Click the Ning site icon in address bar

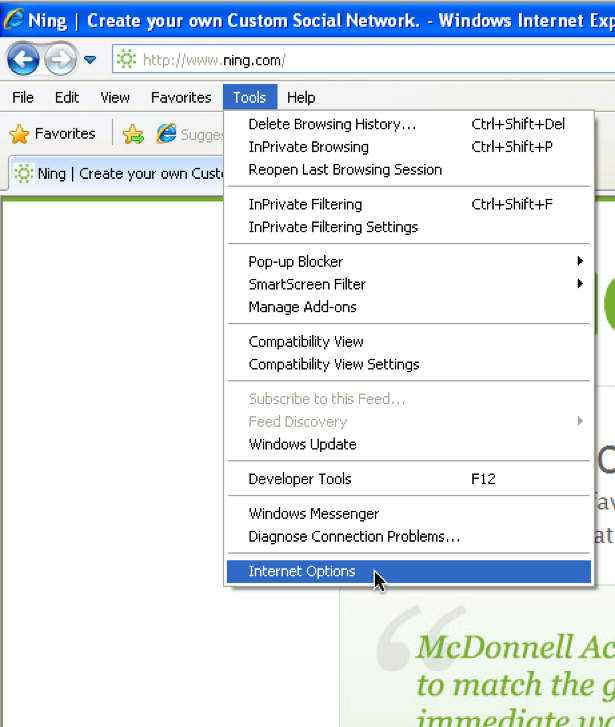click(x=126, y=59)
